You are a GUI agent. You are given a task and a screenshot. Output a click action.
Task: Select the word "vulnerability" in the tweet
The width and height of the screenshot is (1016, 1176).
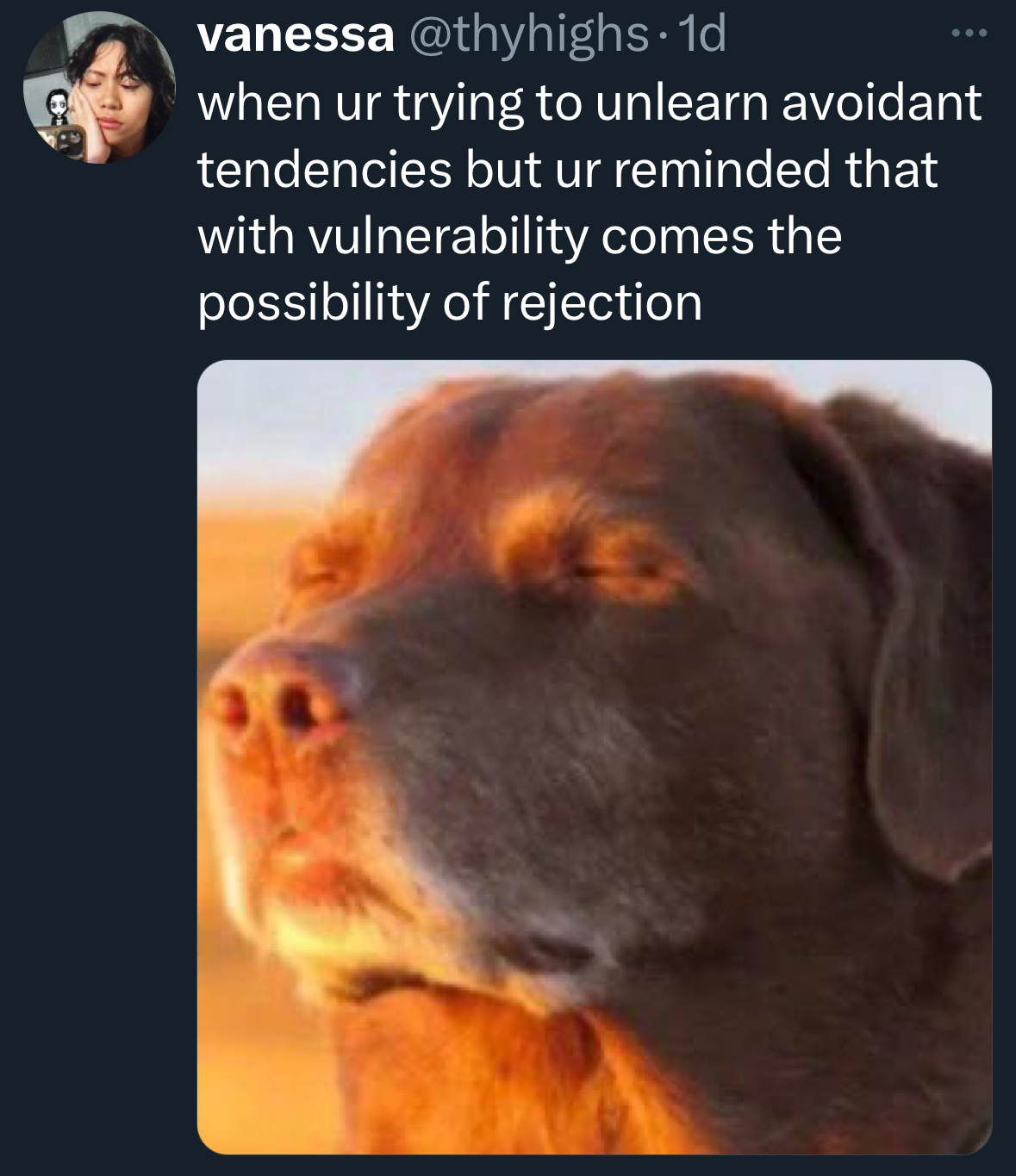click(x=446, y=237)
